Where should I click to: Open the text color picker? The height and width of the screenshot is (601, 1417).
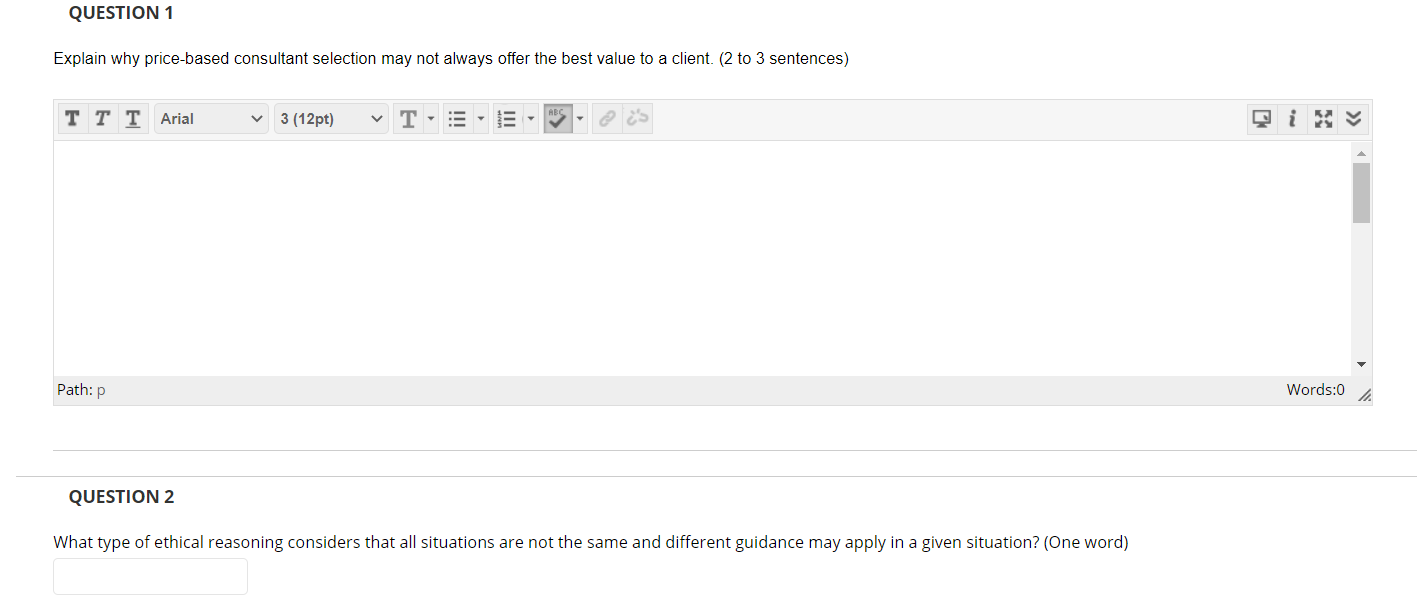pyautogui.click(x=409, y=118)
